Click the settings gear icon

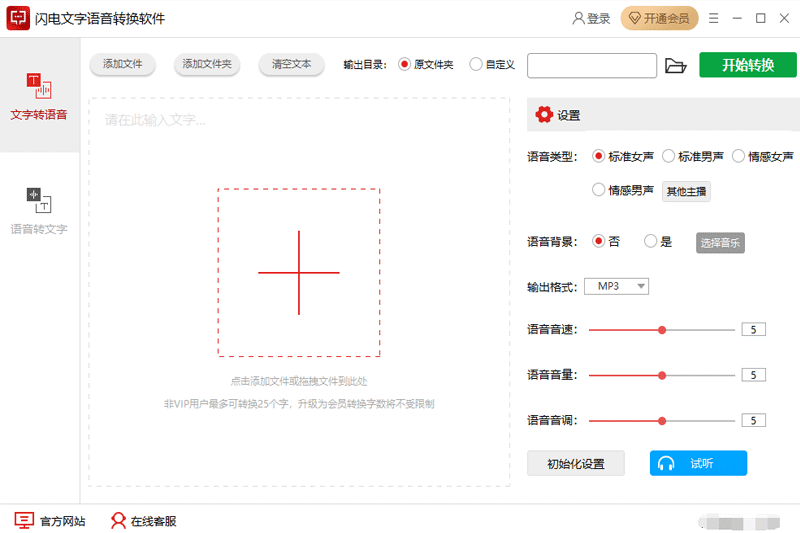click(544, 115)
